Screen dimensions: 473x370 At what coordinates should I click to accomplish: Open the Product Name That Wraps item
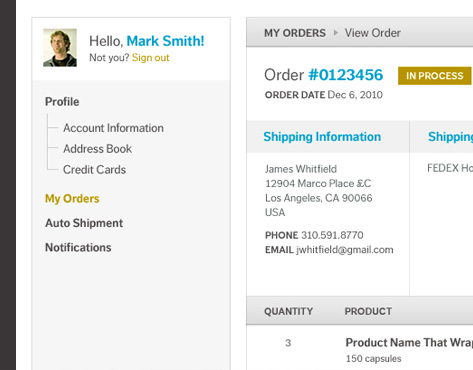click(409, 343)
